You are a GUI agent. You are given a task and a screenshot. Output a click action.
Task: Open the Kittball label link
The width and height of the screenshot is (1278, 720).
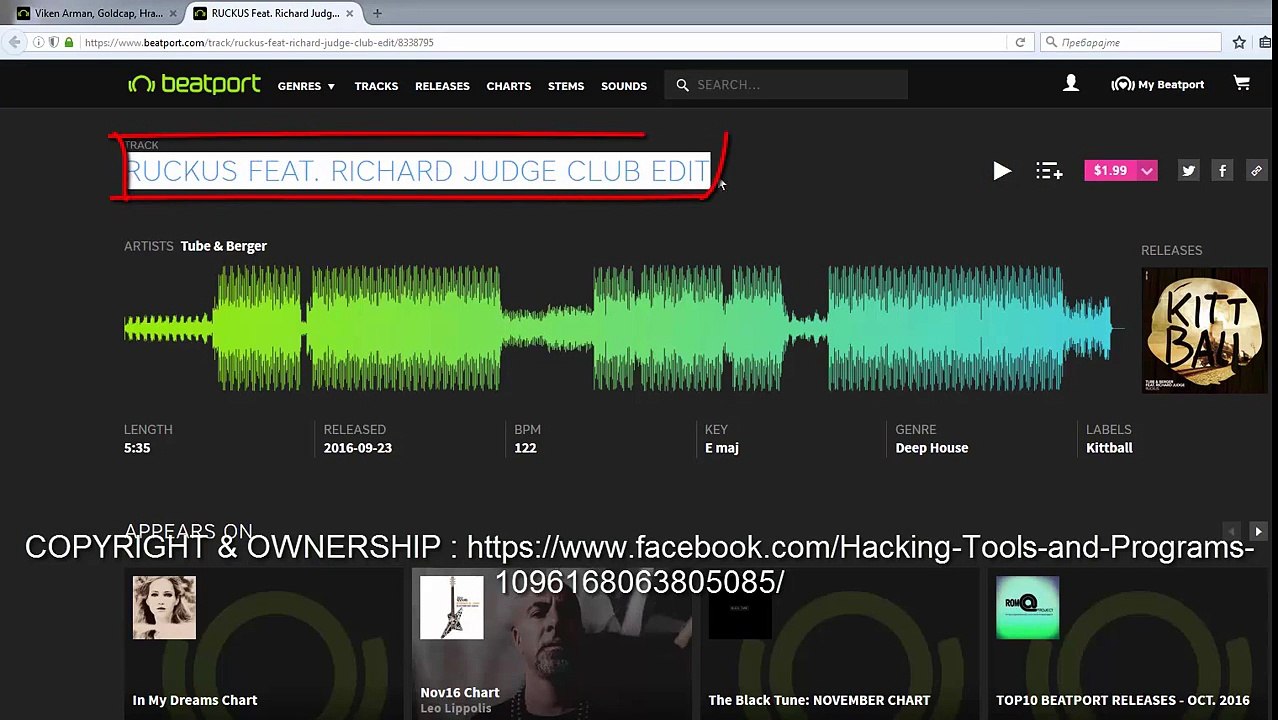click(x=1109, y=448)
